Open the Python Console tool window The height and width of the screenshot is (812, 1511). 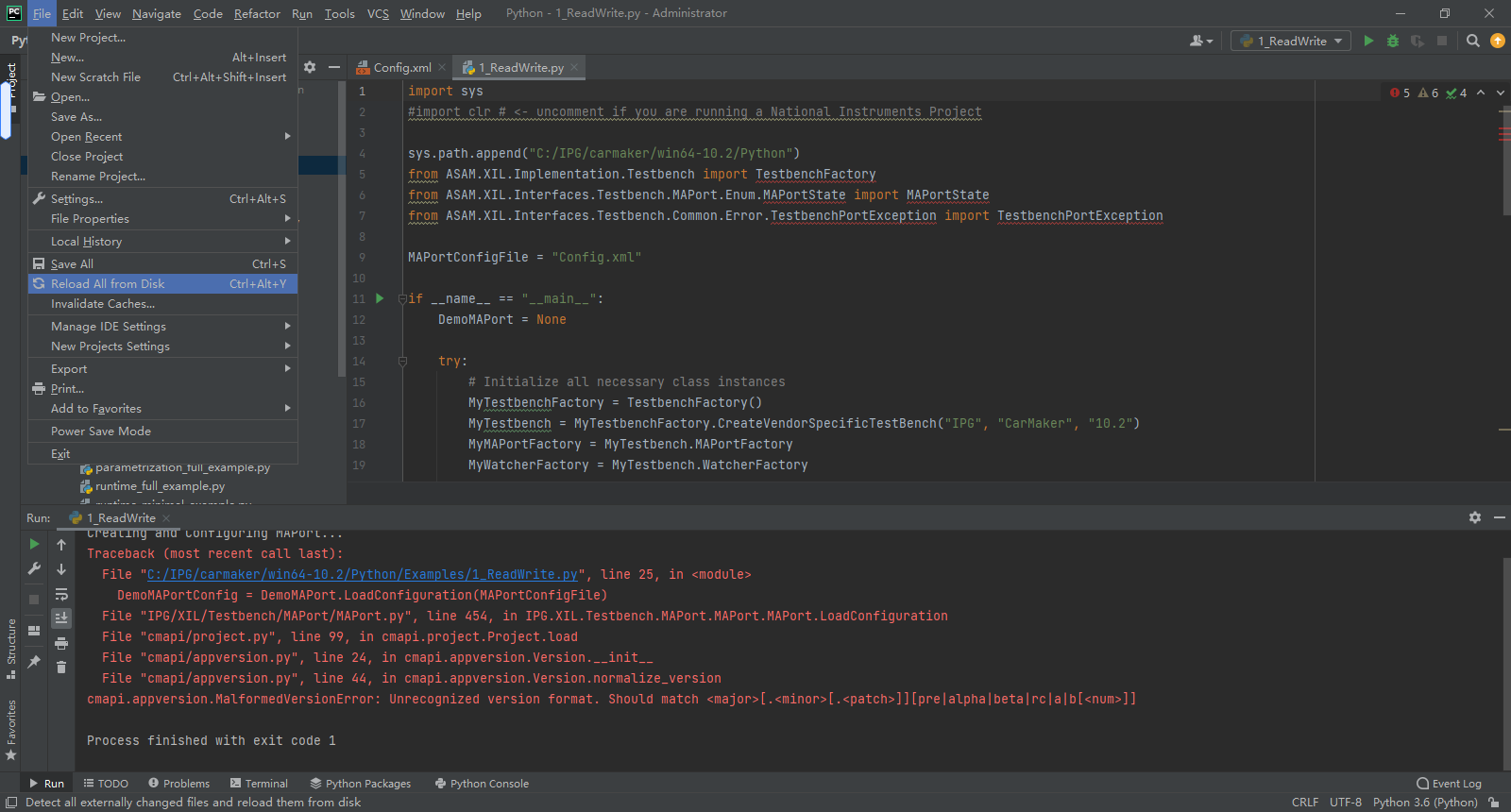482,784
